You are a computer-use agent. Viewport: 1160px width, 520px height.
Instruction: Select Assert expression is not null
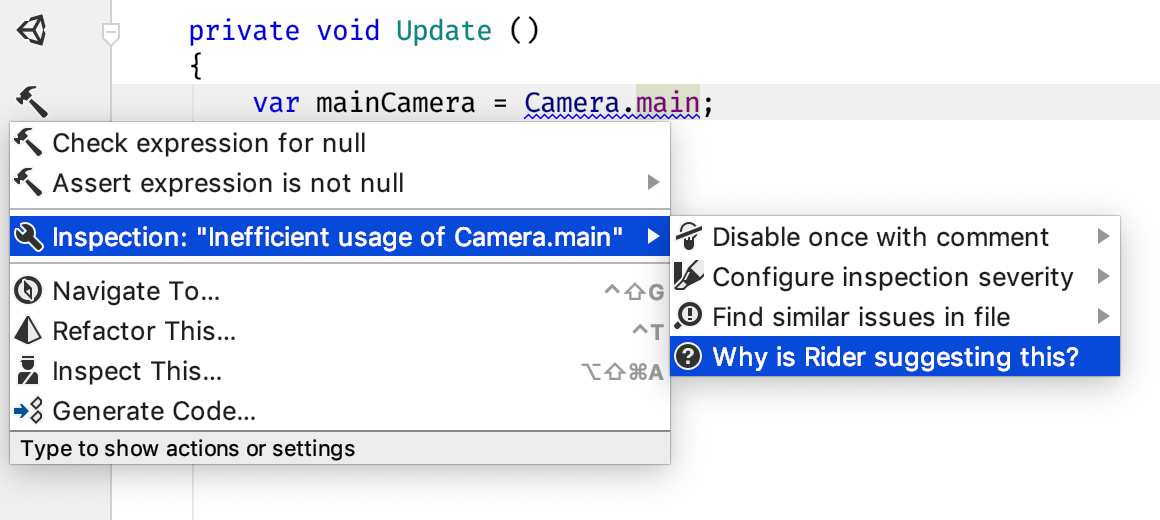tap(228, 183)
